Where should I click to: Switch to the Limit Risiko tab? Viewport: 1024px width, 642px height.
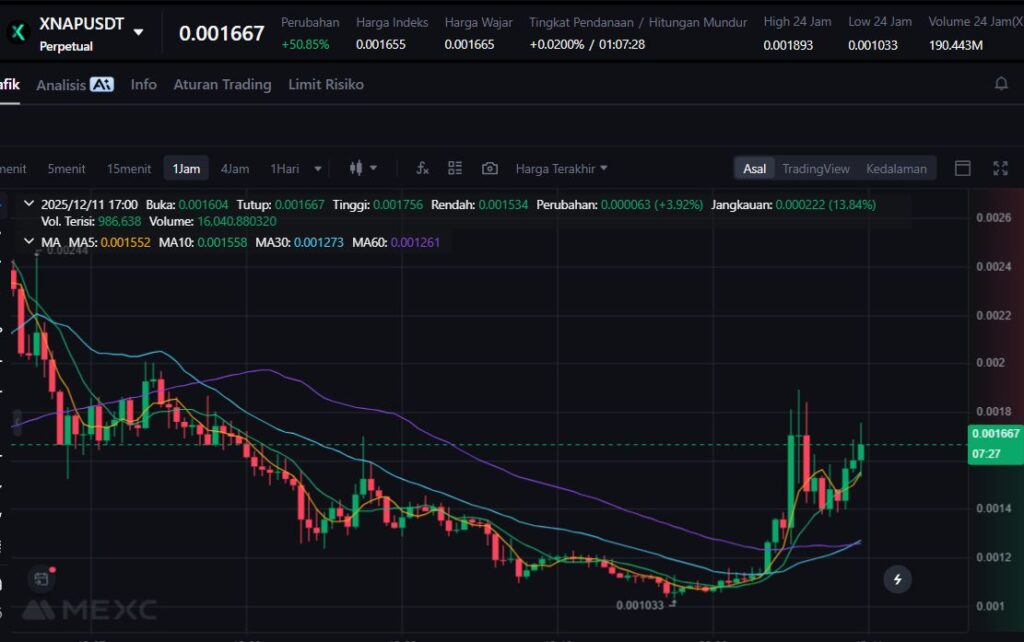click(x=326, y=85)
